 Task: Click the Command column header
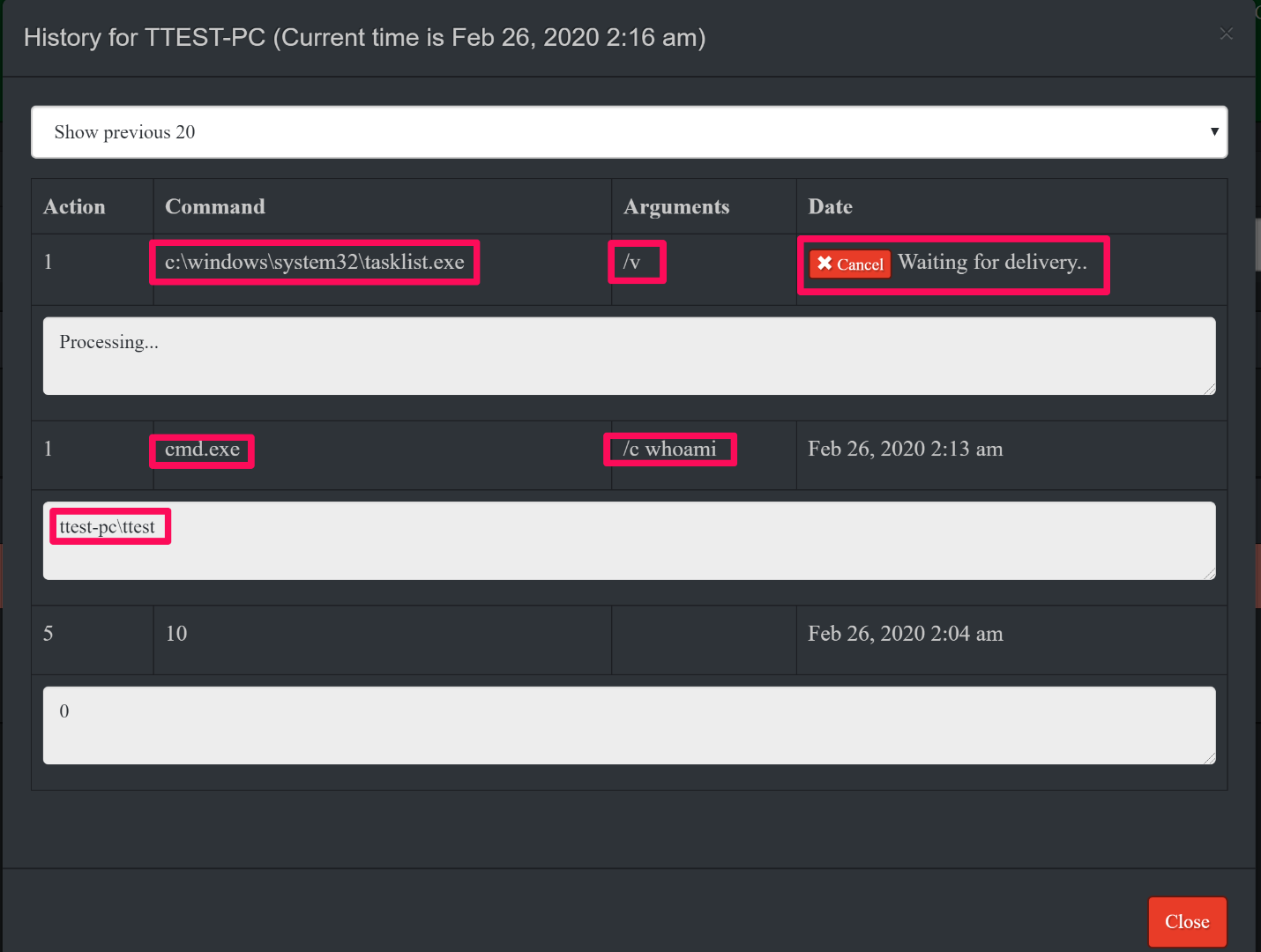tap(215, 207)
